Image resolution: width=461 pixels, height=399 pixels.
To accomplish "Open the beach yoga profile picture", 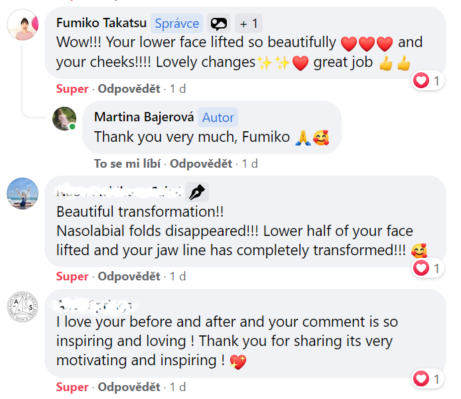I will pyautogui.click(x=23, y=194).
